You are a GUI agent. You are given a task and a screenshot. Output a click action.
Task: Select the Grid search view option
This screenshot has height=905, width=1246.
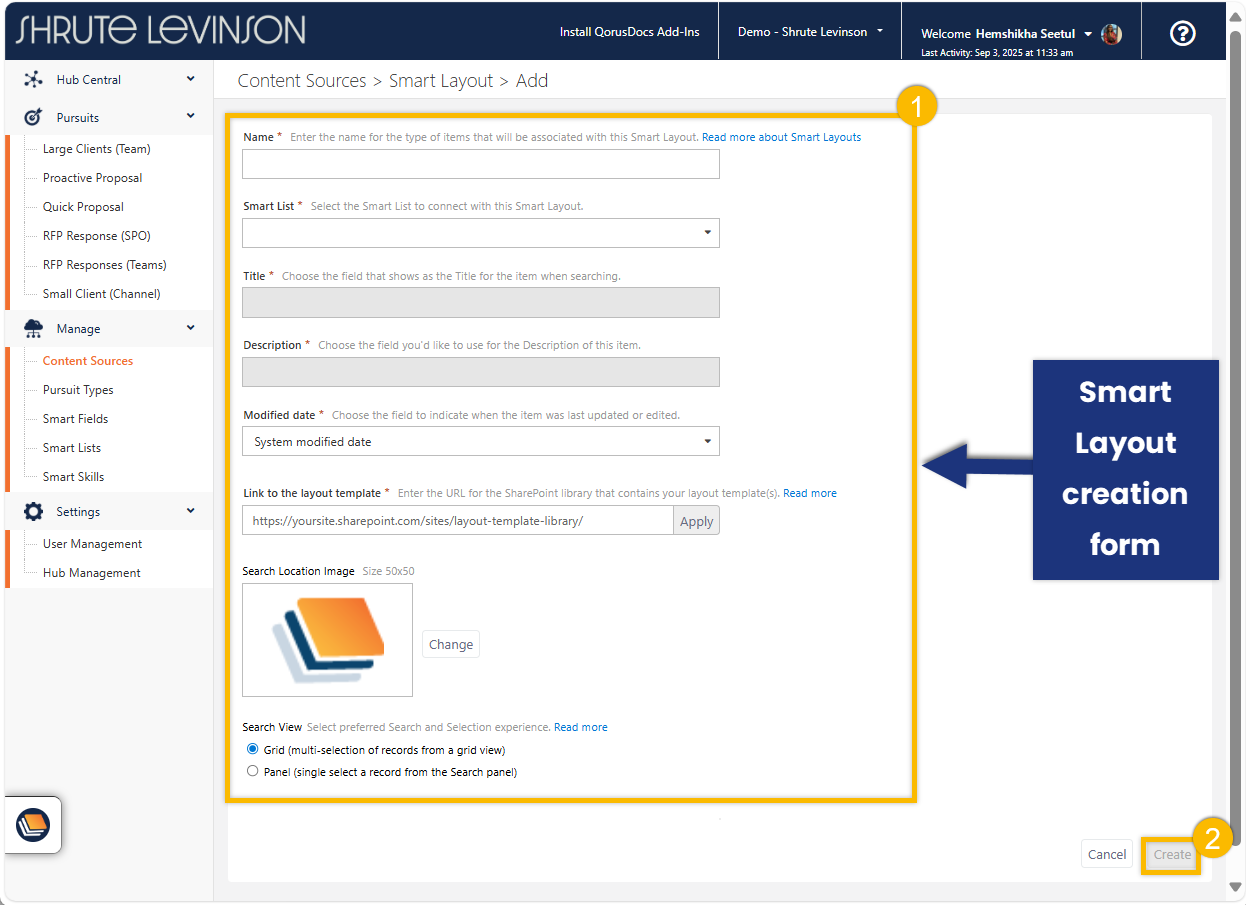[252, 749]
